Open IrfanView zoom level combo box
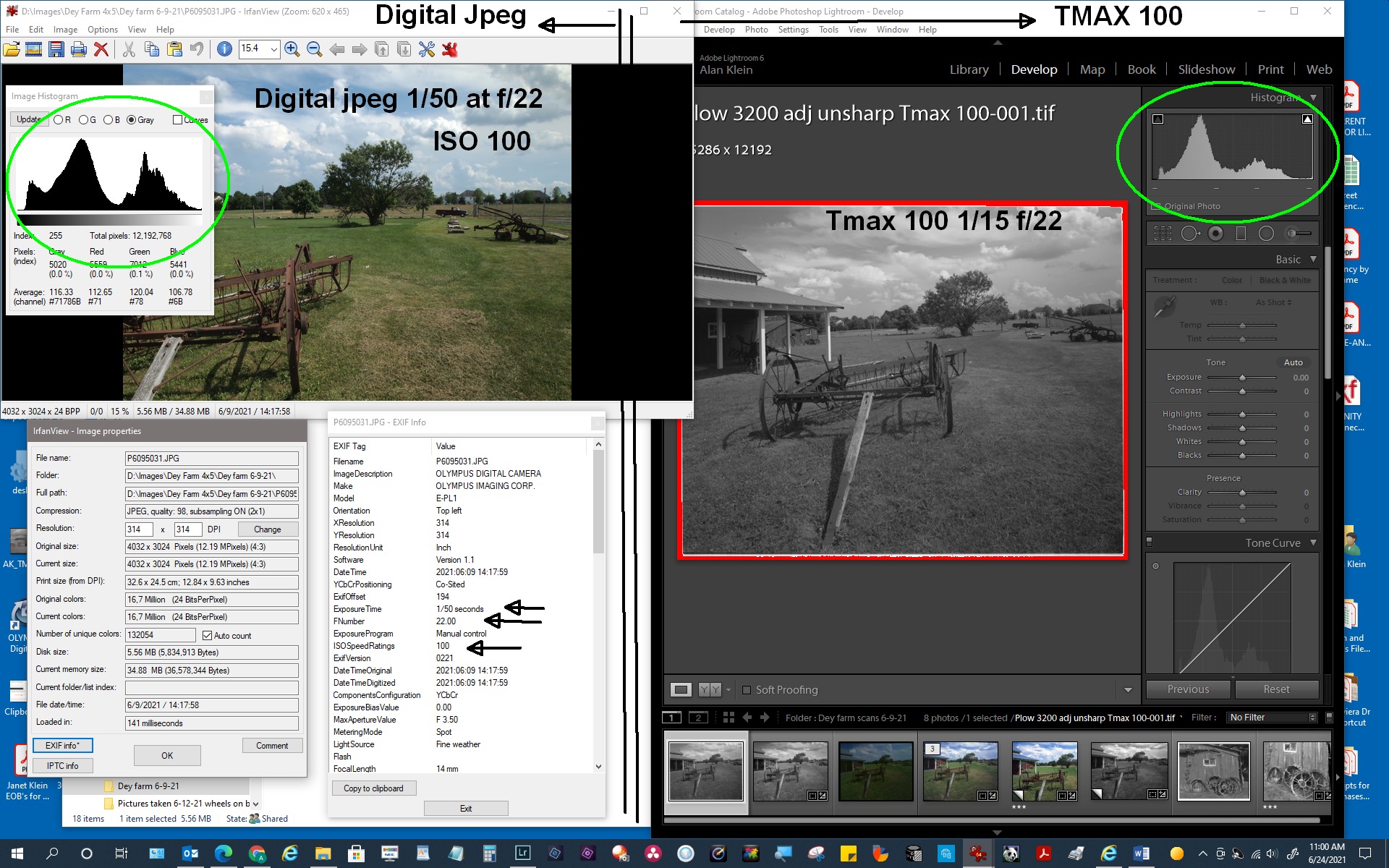This screenshot has height=868, width=1389. click(259, 49)
